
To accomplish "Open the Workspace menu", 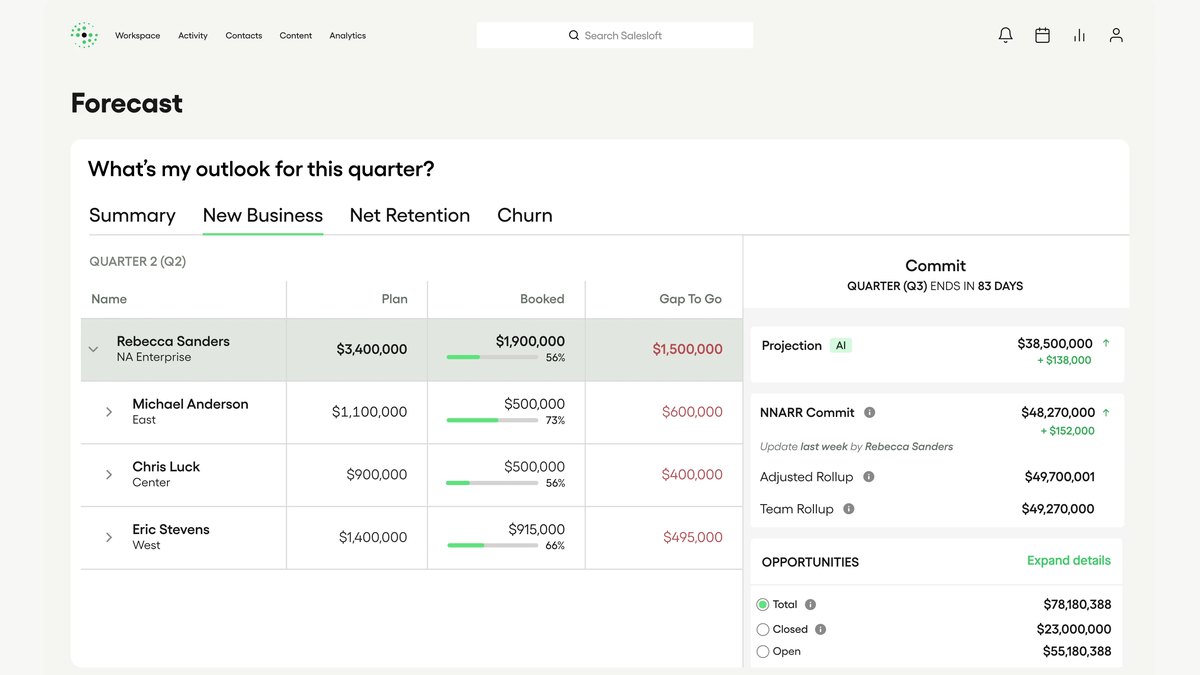I will tap(138, 36).
